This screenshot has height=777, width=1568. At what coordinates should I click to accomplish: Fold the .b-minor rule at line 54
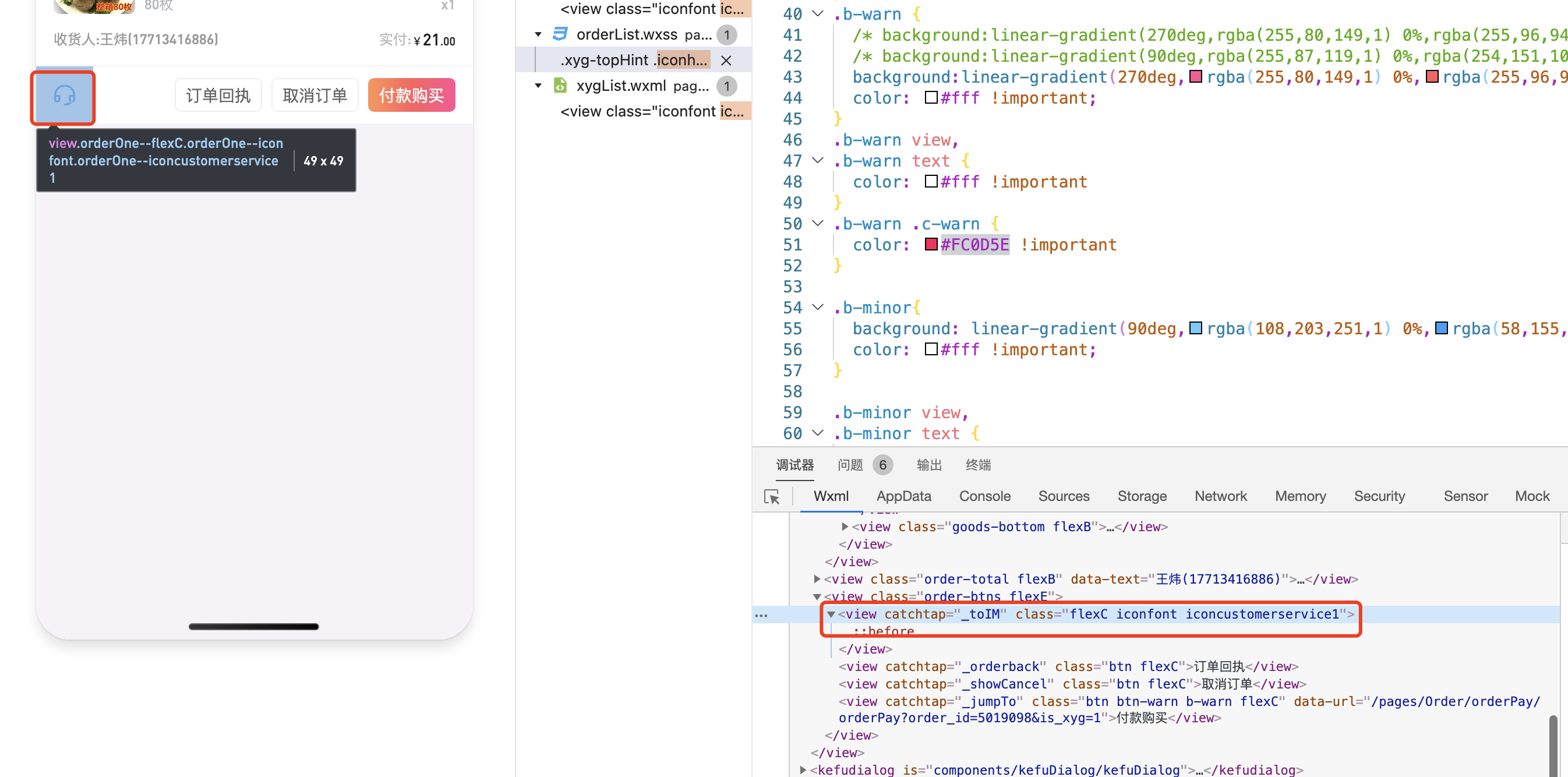818,308
